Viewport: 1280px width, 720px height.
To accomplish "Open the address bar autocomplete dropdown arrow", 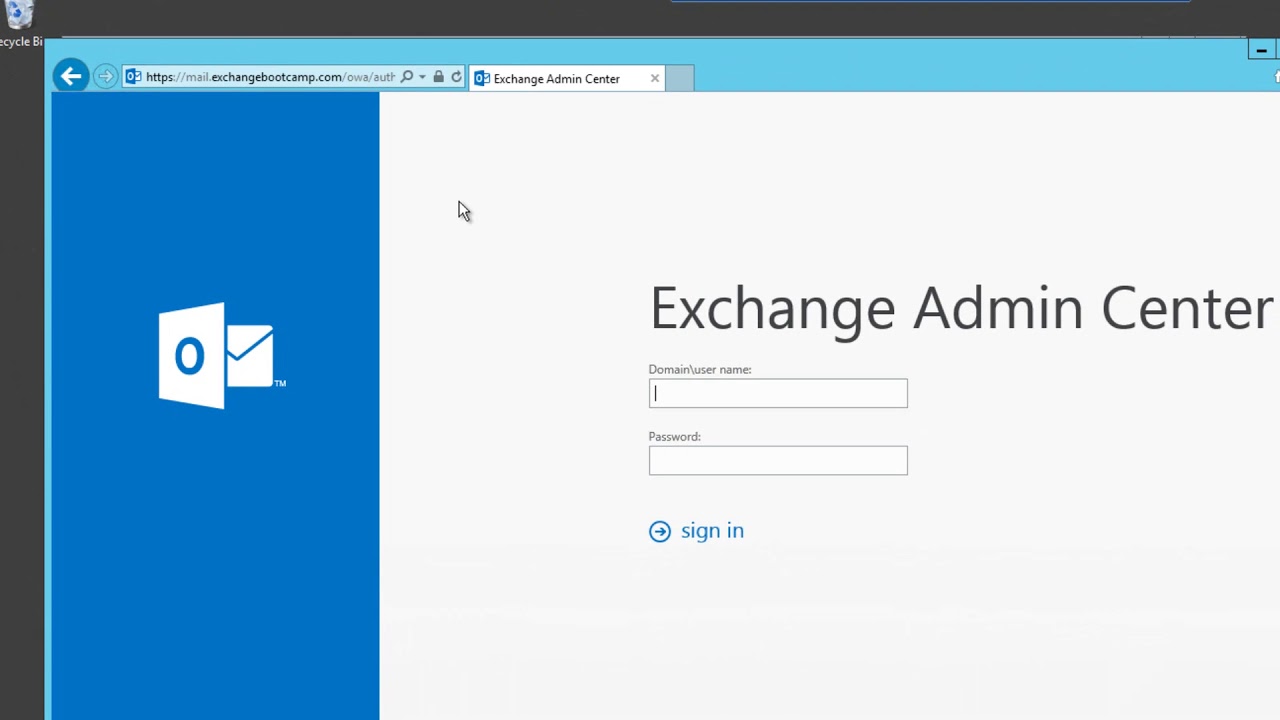I will [x=422, y=77].
